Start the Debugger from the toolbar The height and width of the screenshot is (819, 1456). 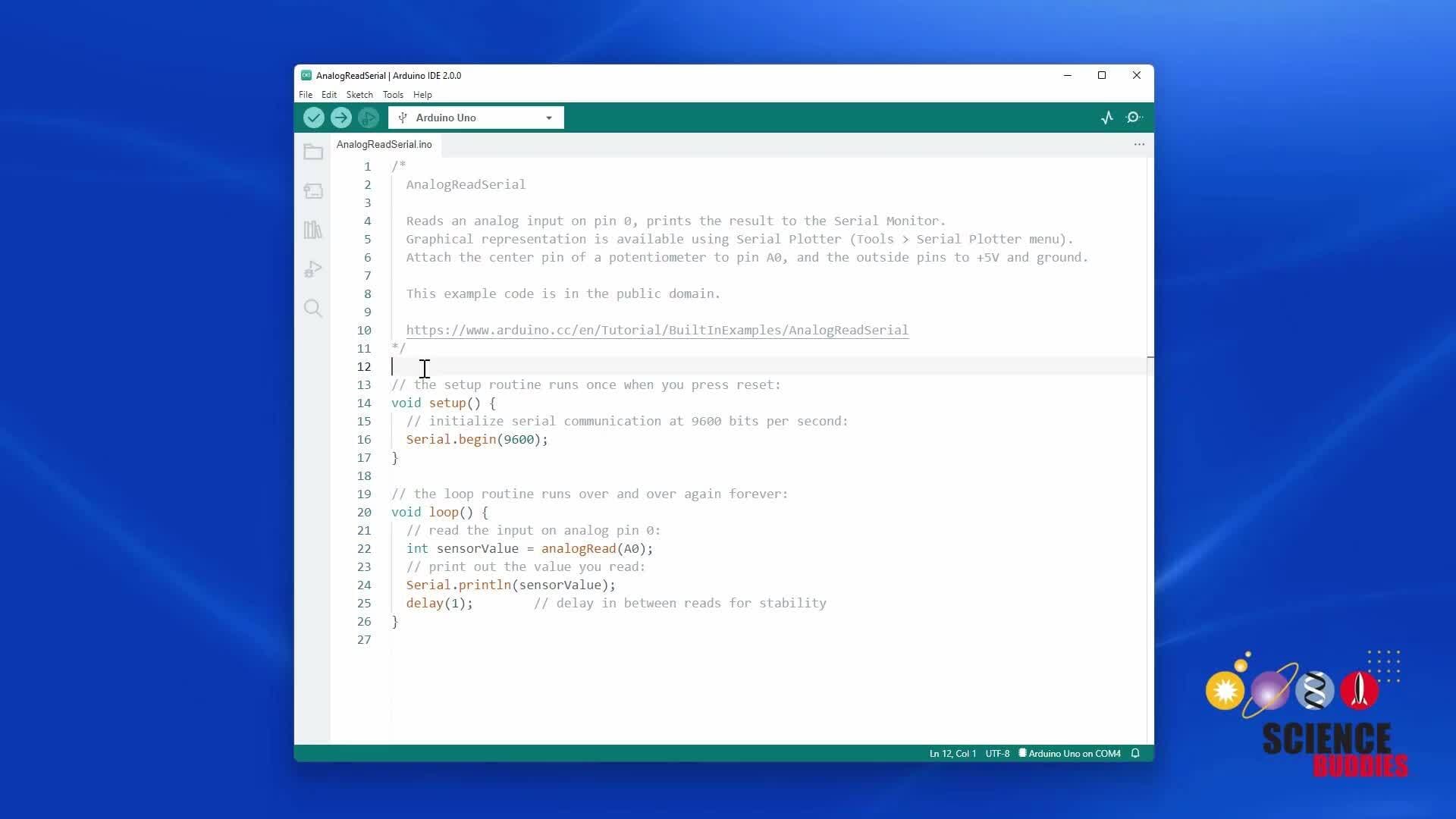(x=368, y=118)
